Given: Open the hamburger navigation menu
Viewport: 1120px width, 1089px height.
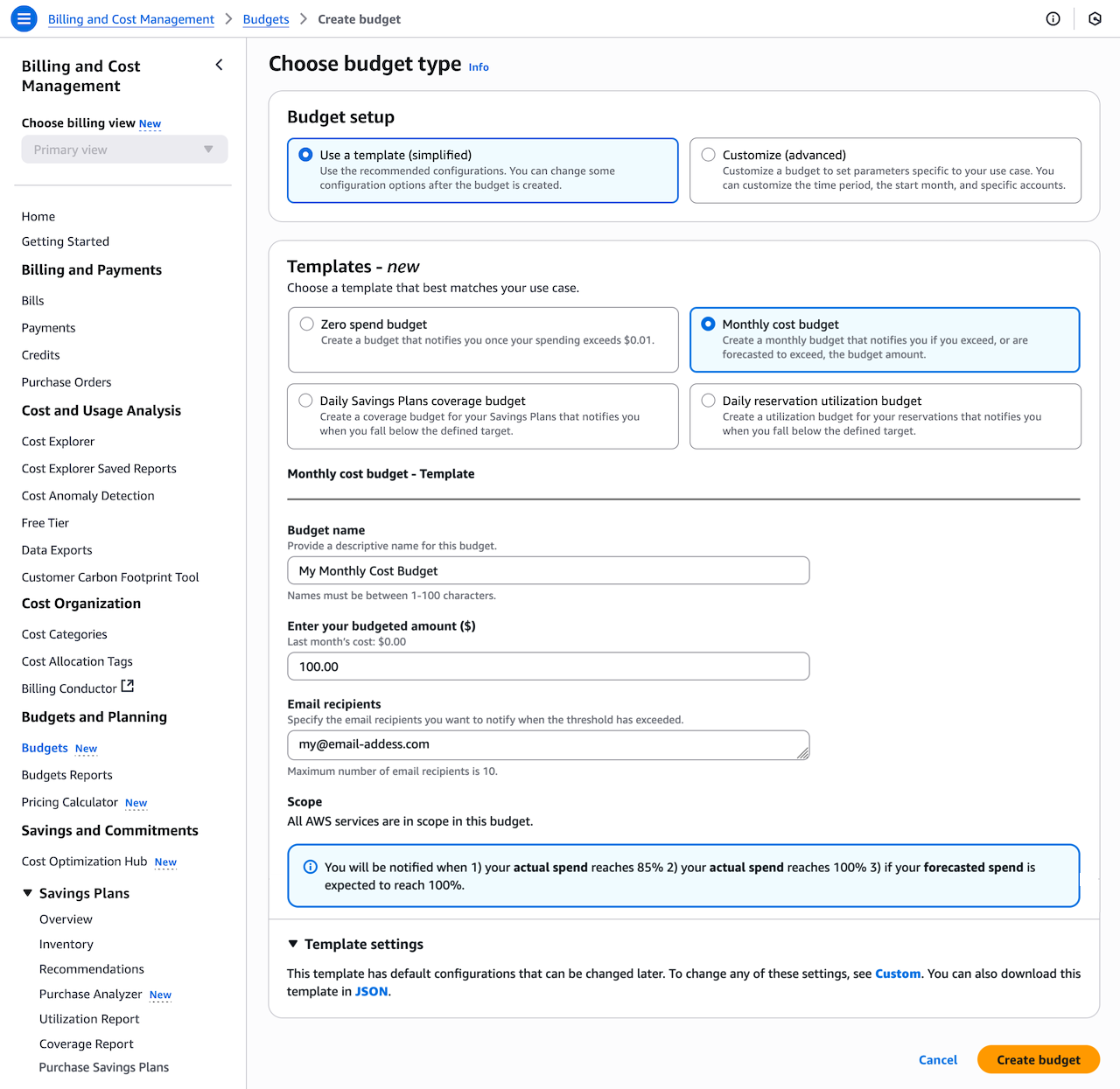Looking at the screenshot, I should (24, 18).
